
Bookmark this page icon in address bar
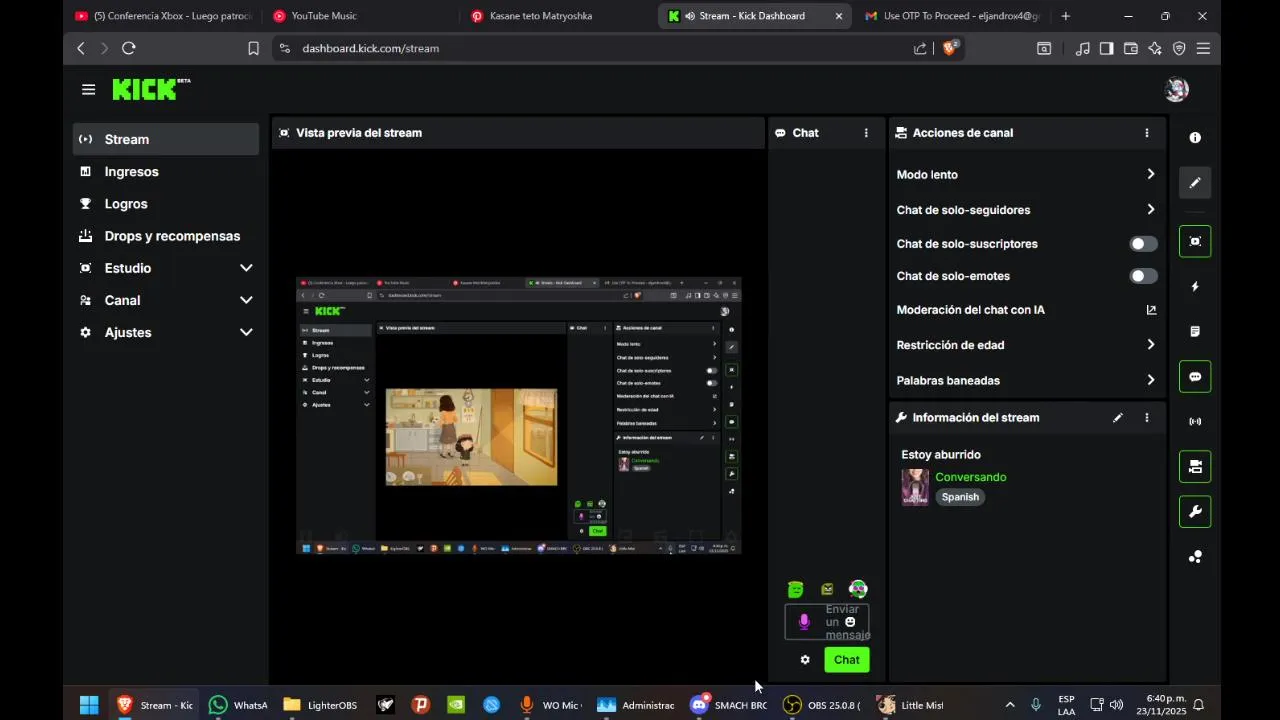(x=253, y=48)
